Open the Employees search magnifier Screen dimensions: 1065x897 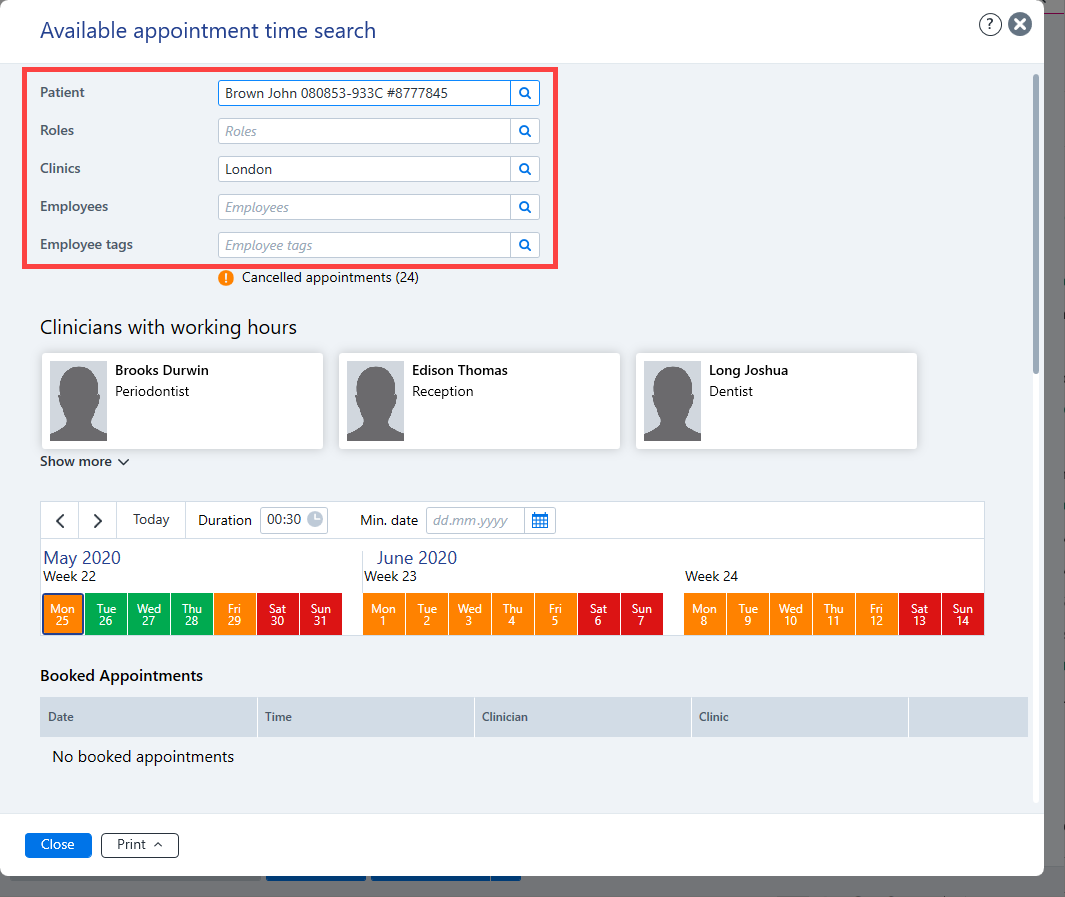[x=525, y=207]
